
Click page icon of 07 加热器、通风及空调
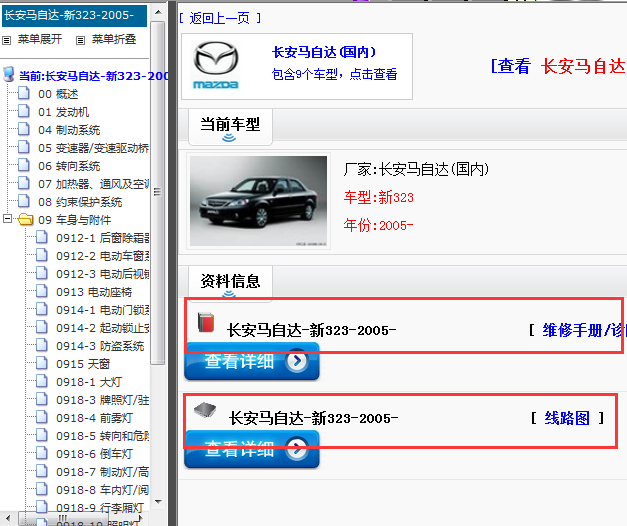pos(24,183)
